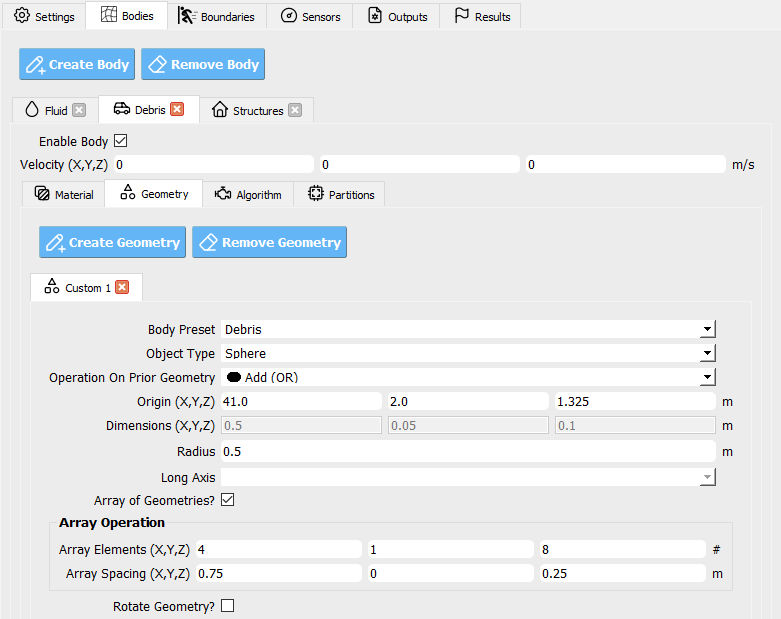The height and width of the screenshot is (619, 781).
Task: Close the Custom 1 geometry tab
Action: click(122, 287)
